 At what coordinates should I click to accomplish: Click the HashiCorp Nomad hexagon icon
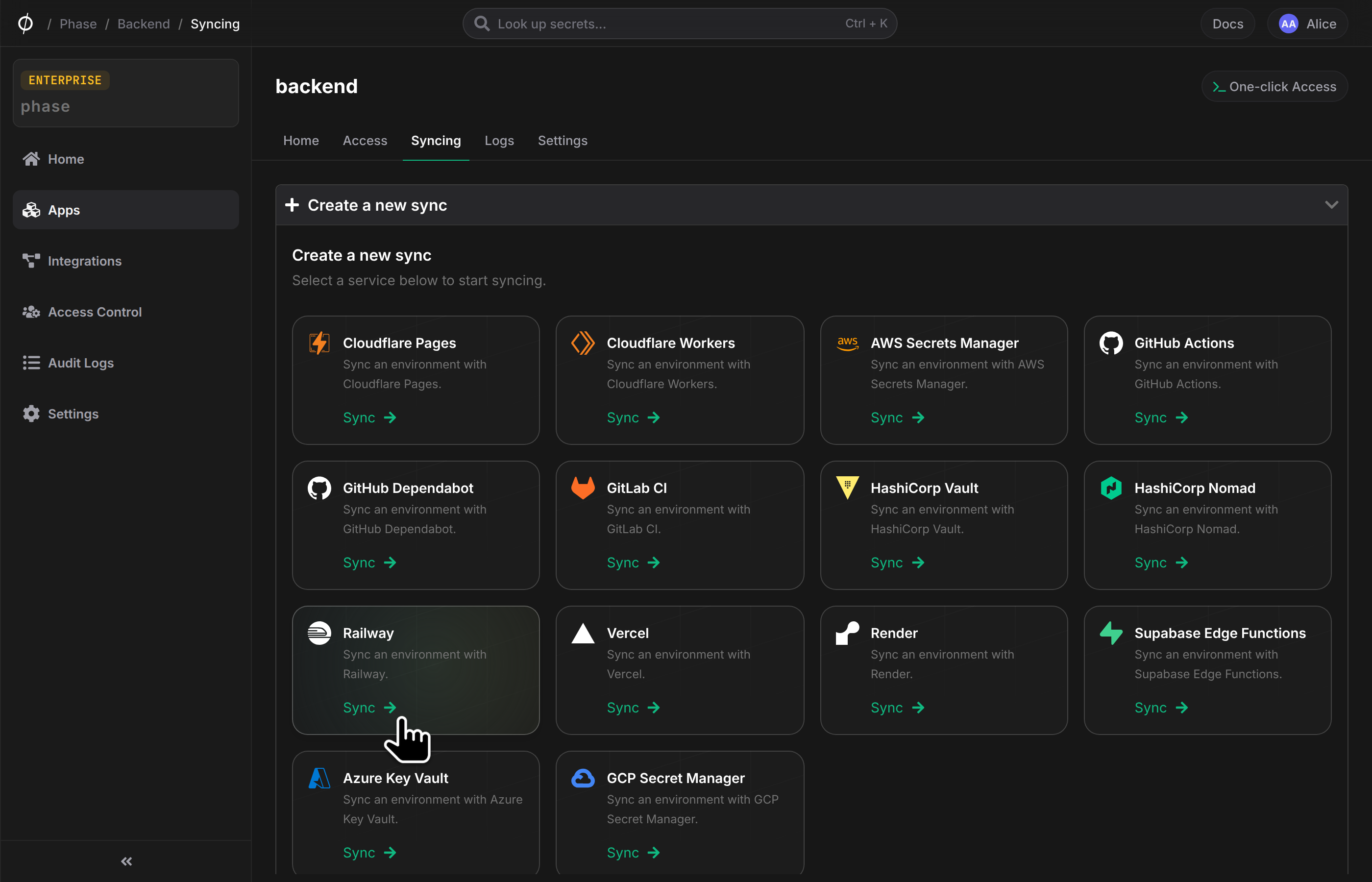tap(1111, 488)
